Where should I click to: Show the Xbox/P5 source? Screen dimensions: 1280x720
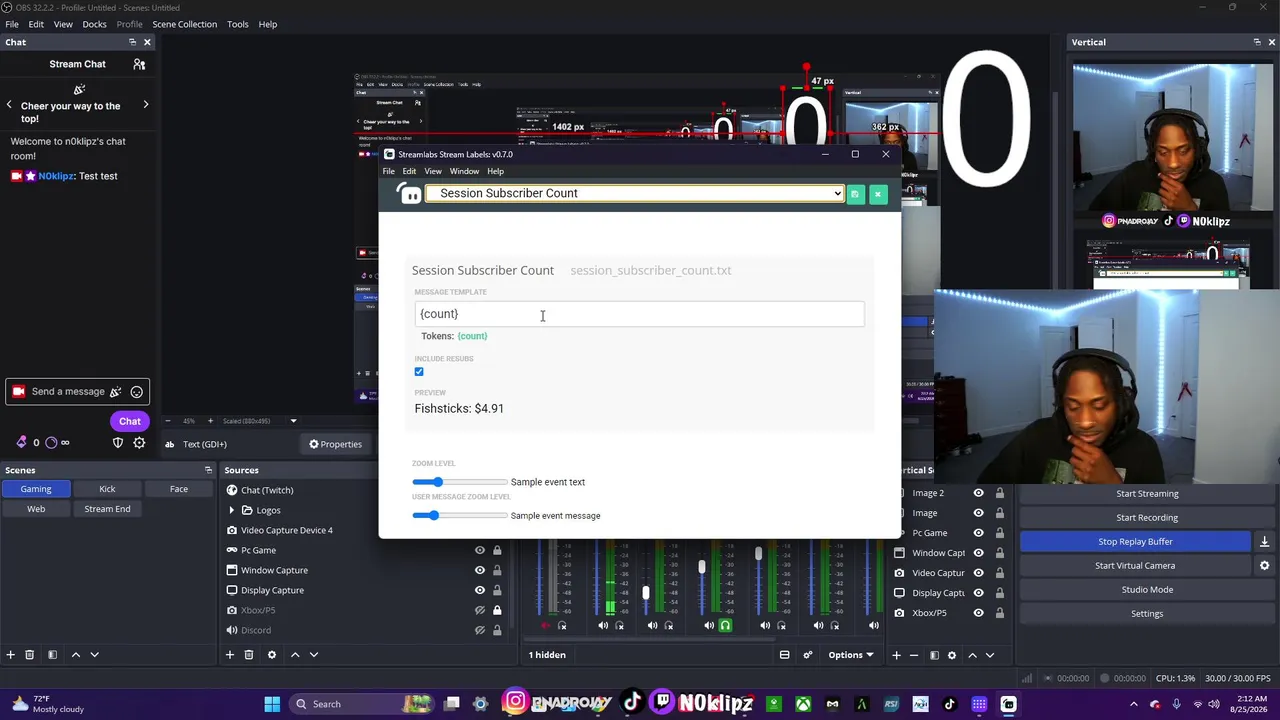click(x=480, y=610)
